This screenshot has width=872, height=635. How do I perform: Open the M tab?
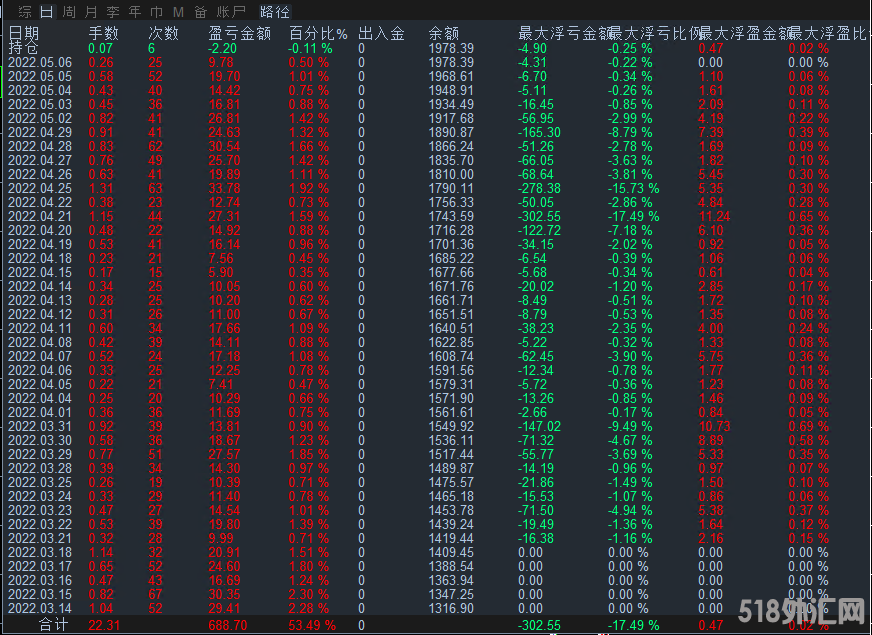pyautogui.click(x=178, y=12)
